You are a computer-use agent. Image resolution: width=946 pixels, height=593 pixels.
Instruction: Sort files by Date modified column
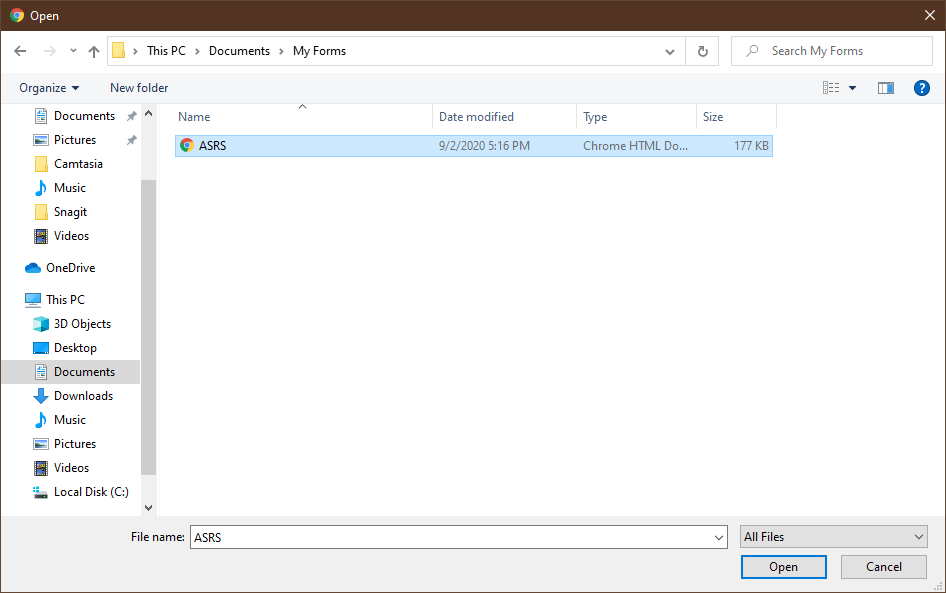(476, 117)
